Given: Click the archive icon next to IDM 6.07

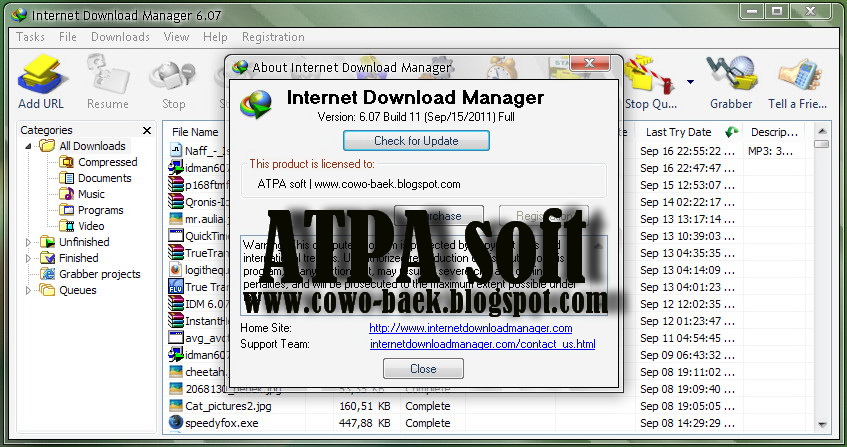Looking at the screenshot, I should point(176,303).
